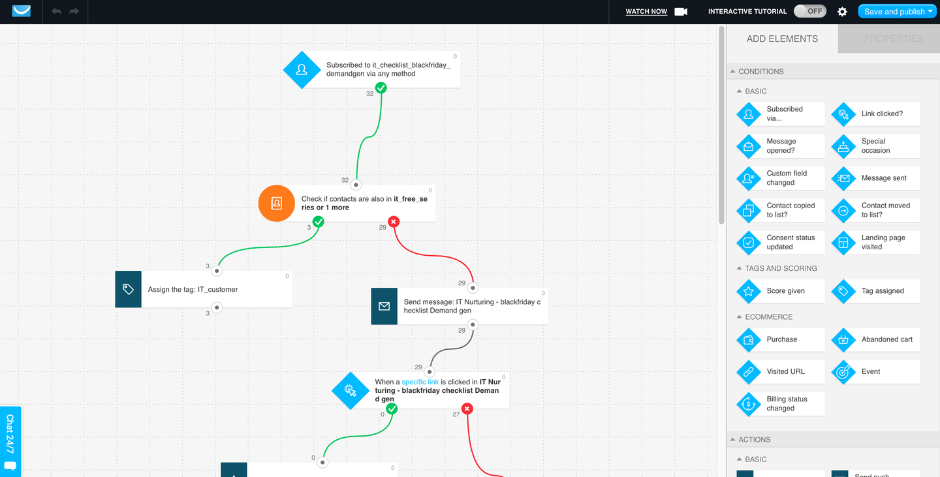940x477 pixels.
Task: Click the red no connector on contacts check
Action: pos(393,222)
